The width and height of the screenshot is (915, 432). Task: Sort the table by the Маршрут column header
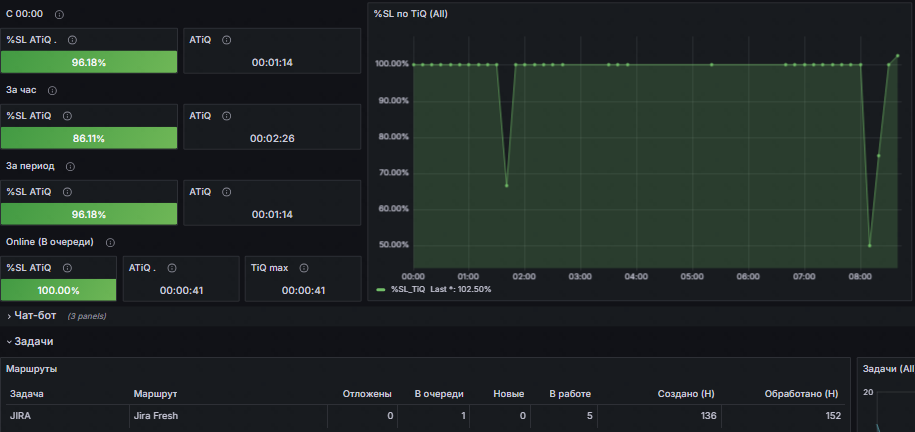(155, 394)
